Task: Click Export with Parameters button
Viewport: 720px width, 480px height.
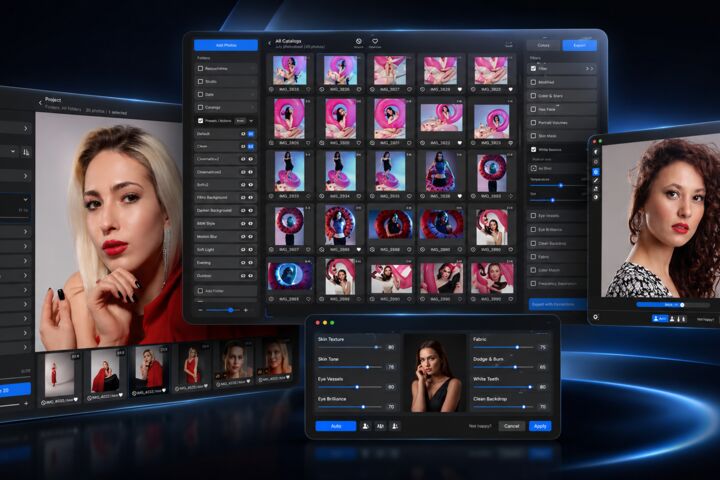Action: [557, 304]
